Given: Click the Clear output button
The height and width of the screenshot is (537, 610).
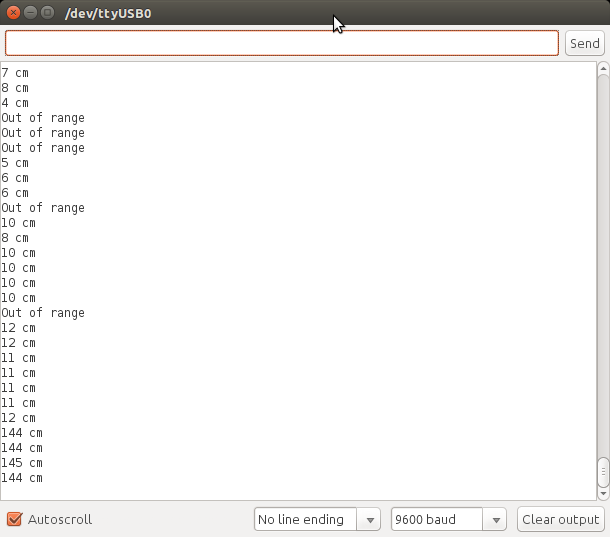Looking at the screenshot, I should [561, 519].
